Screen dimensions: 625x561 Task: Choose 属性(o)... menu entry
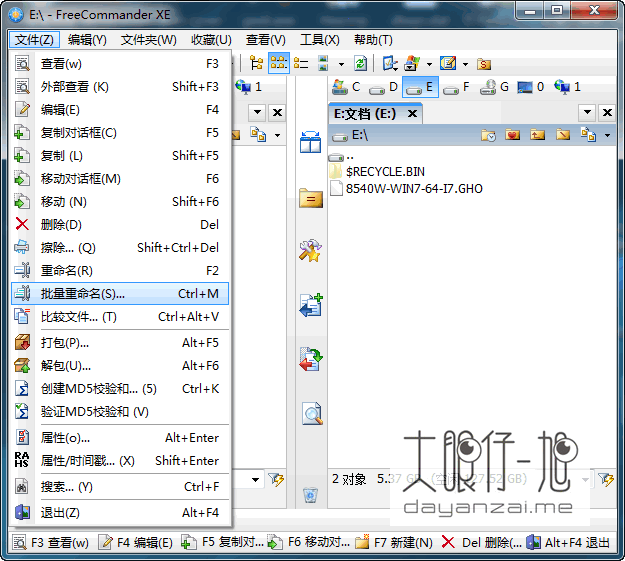(120, 438)
